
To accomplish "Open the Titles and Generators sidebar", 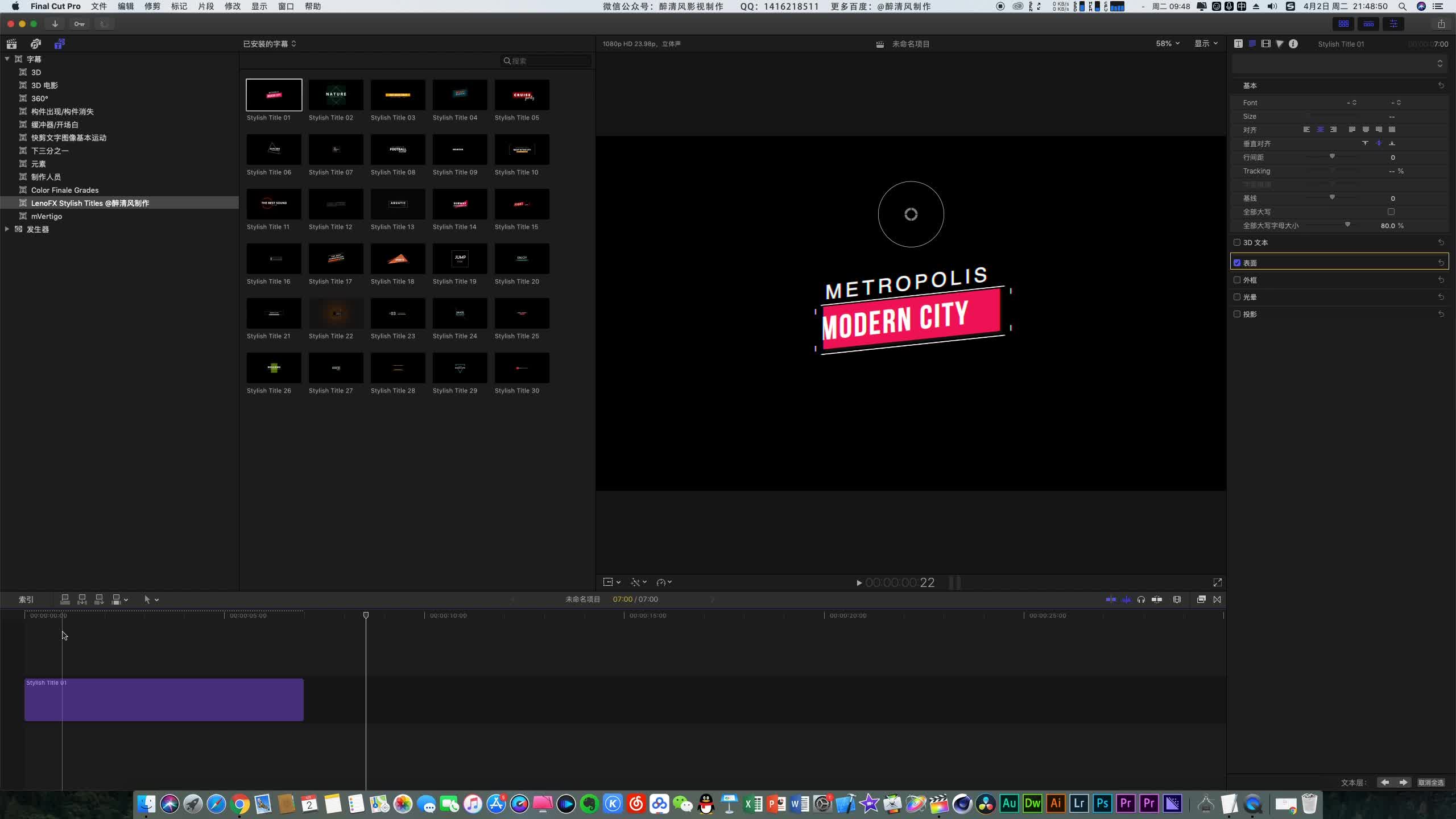I will (59, 44).
